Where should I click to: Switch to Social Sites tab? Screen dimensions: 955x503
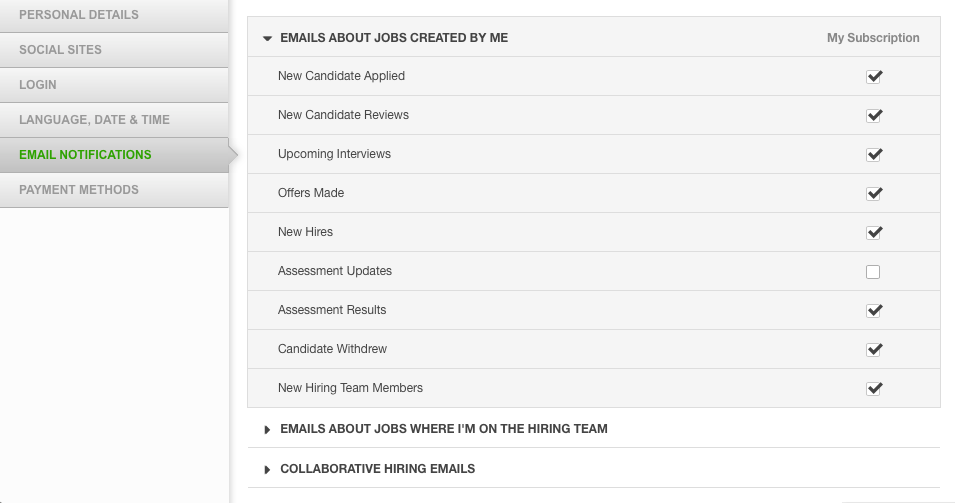click(114, 50)
